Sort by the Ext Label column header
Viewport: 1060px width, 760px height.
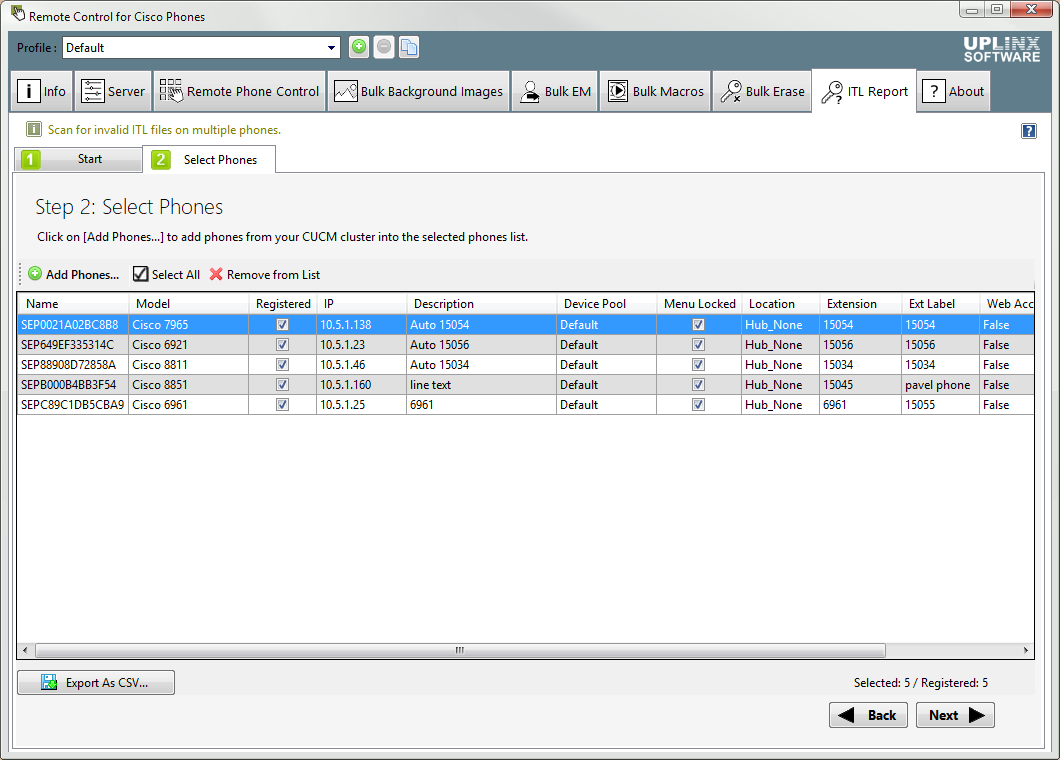[940, 304]
